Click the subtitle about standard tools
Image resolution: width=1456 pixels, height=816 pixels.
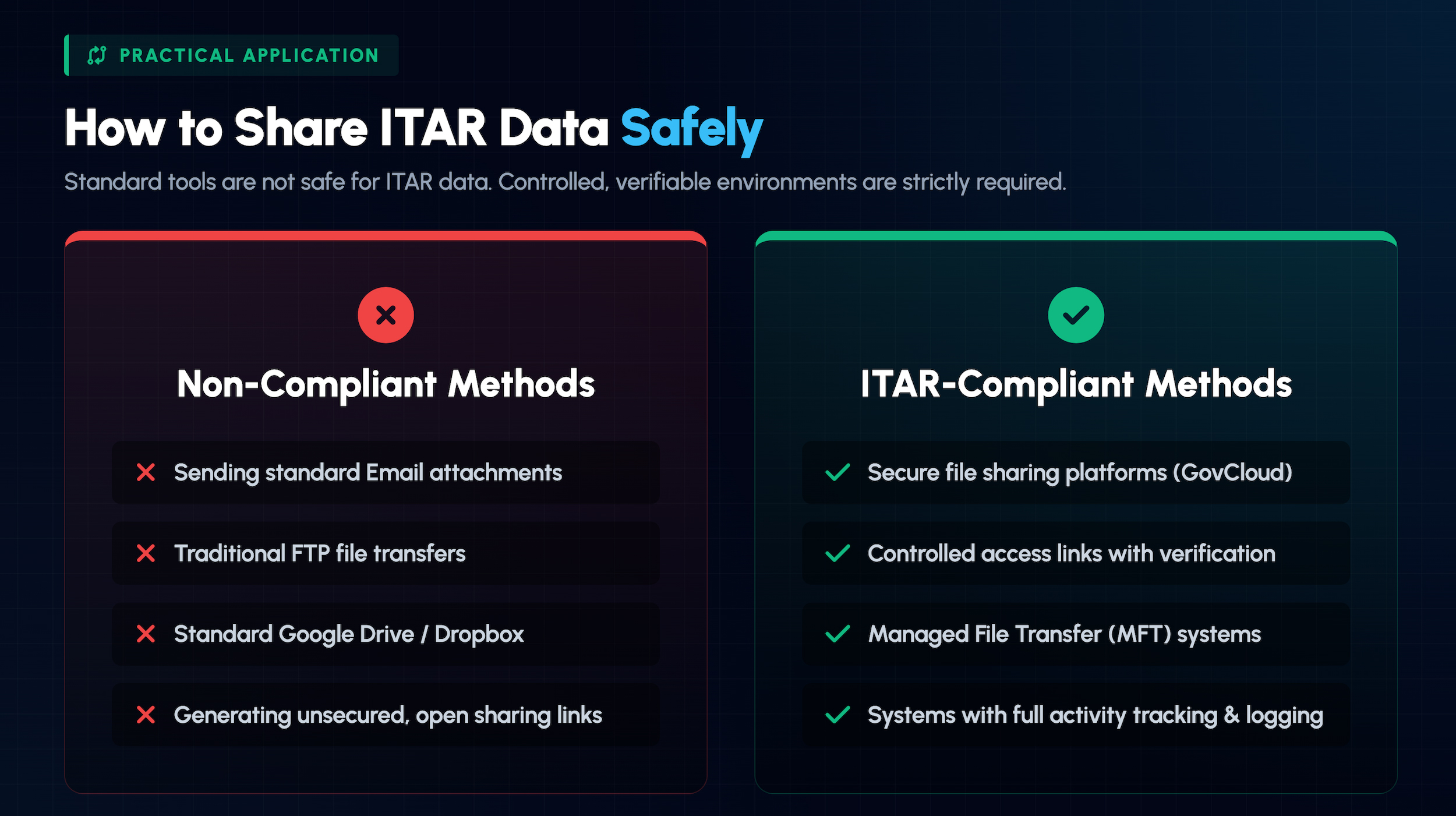click(565, 182)
